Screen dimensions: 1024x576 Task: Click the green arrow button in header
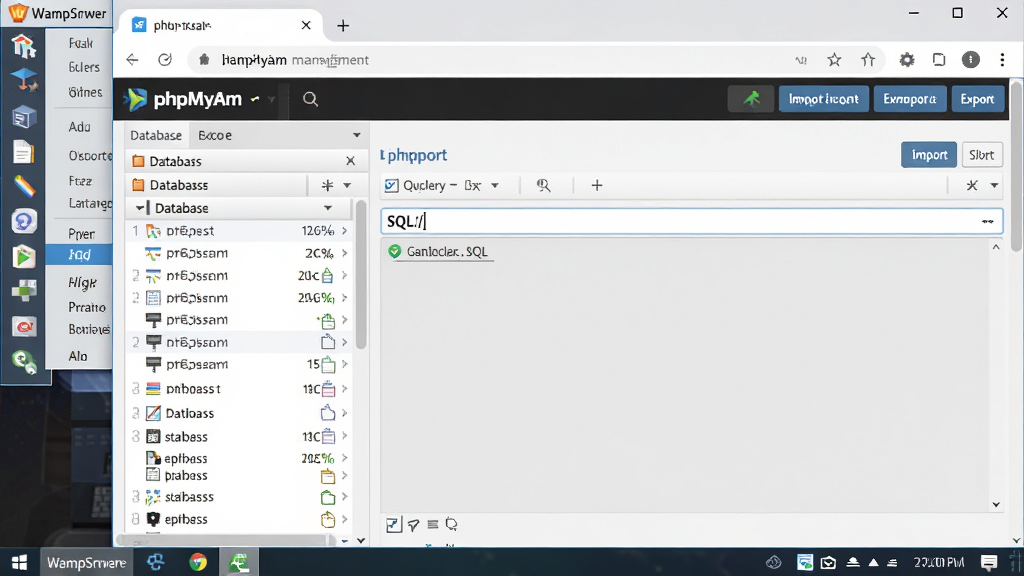click(751, 99)
